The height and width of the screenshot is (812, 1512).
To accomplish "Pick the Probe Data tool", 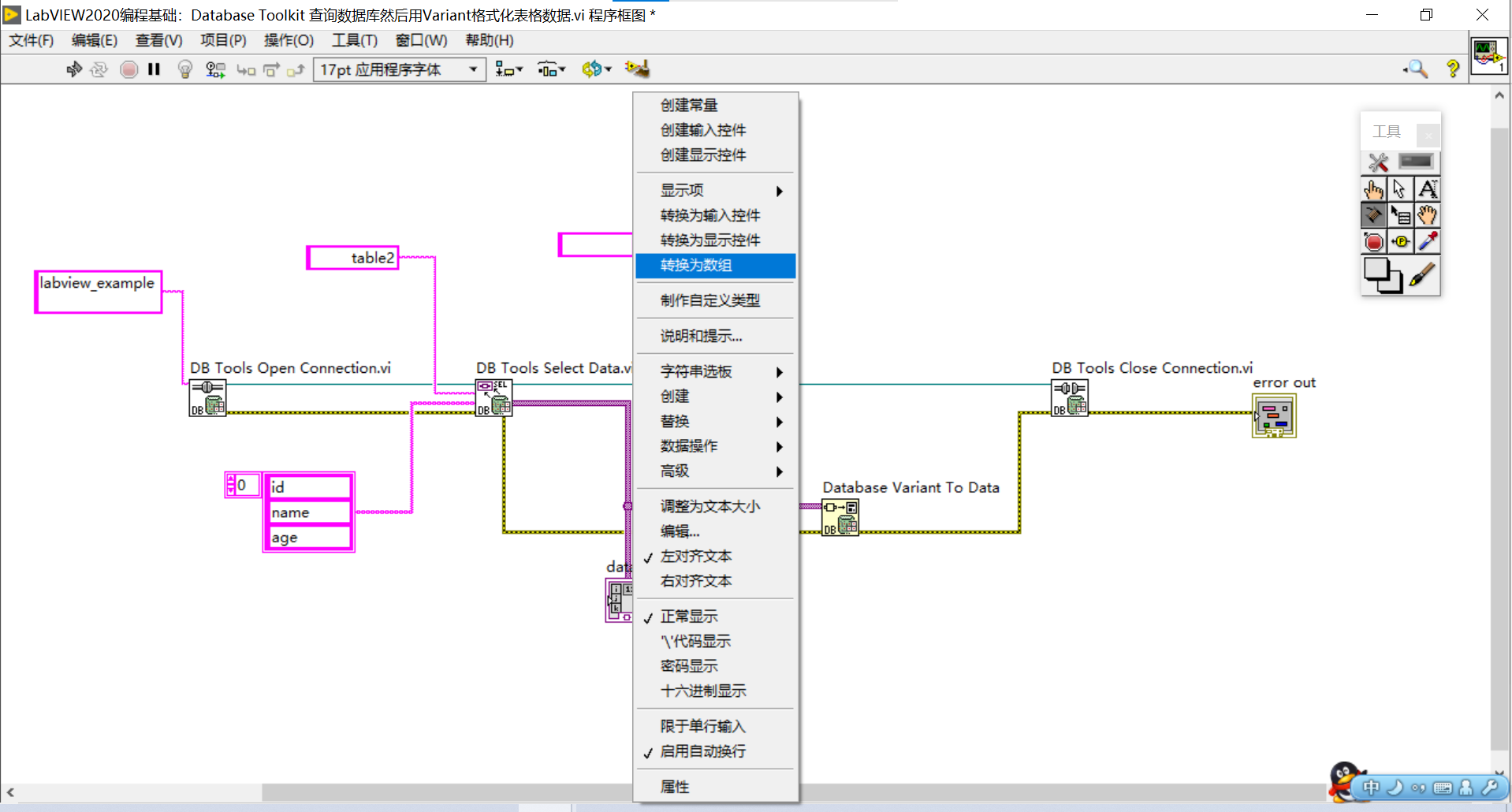I will (x=1401, y=242).
